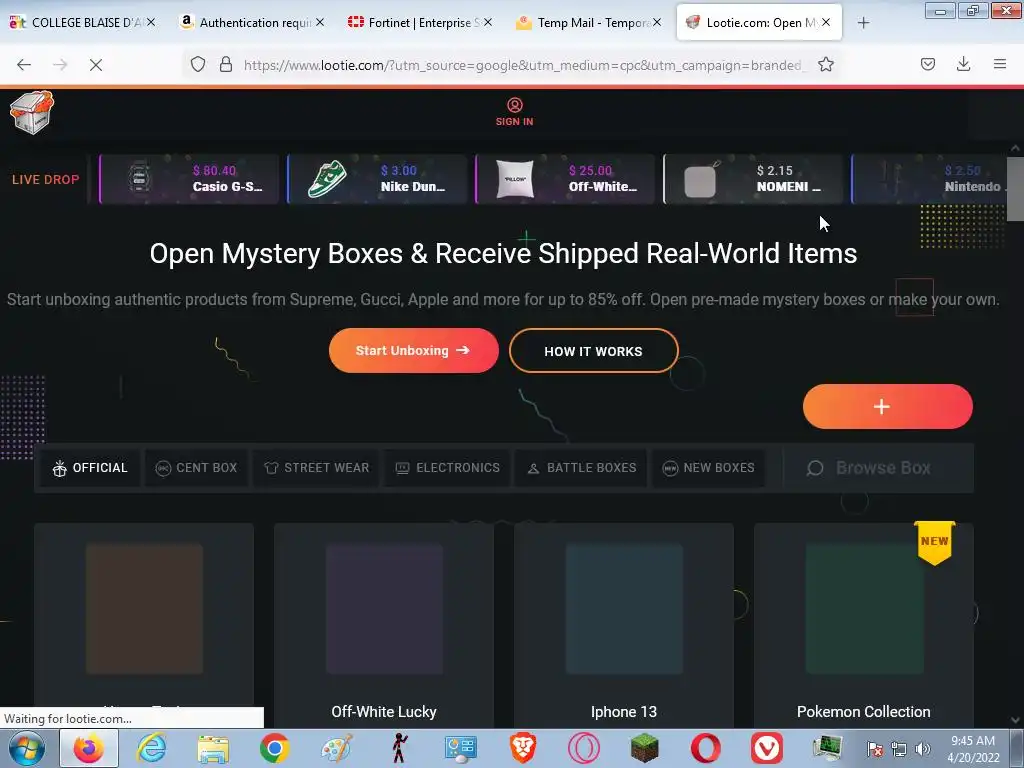Open the Nintendo live drop item
This screenshot has width=1024, height=768.
pos(929,179)
